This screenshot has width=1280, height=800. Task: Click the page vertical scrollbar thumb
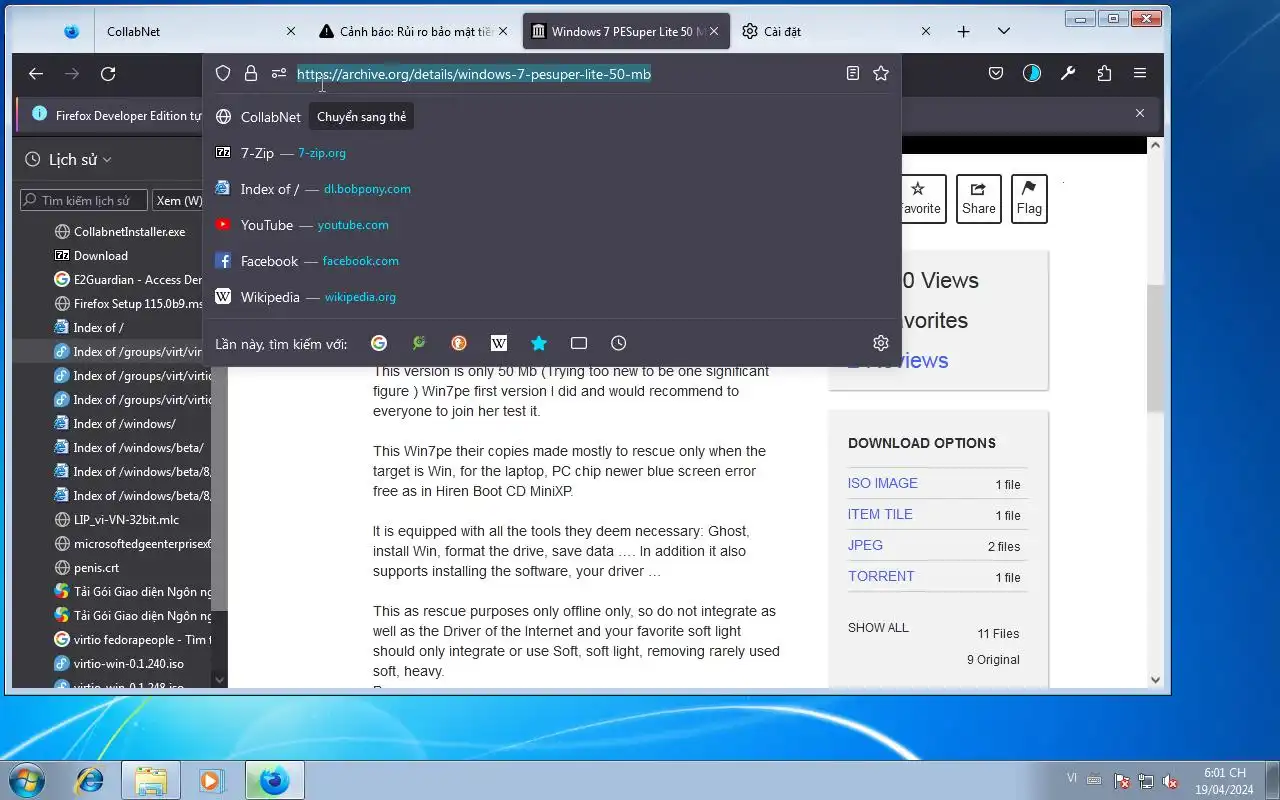tap(1155, 347)
